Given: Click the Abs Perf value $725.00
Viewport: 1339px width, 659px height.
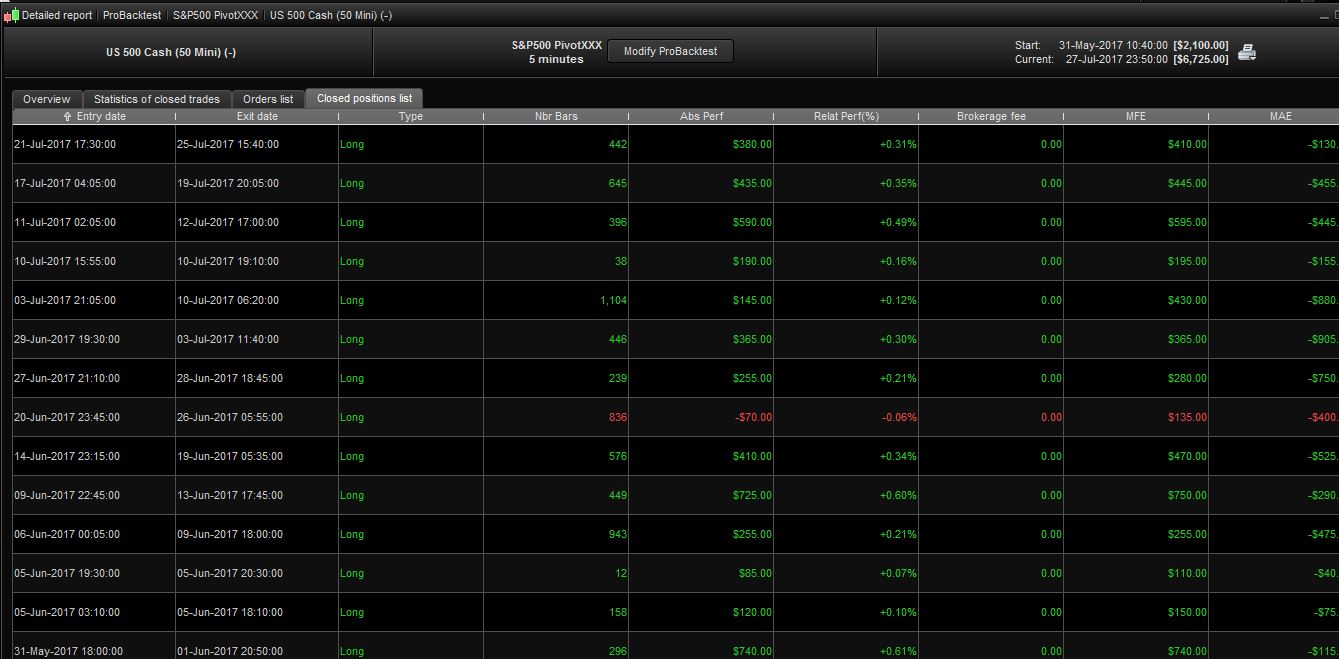Looking at the screenshot, I should [x=752, y=495].
